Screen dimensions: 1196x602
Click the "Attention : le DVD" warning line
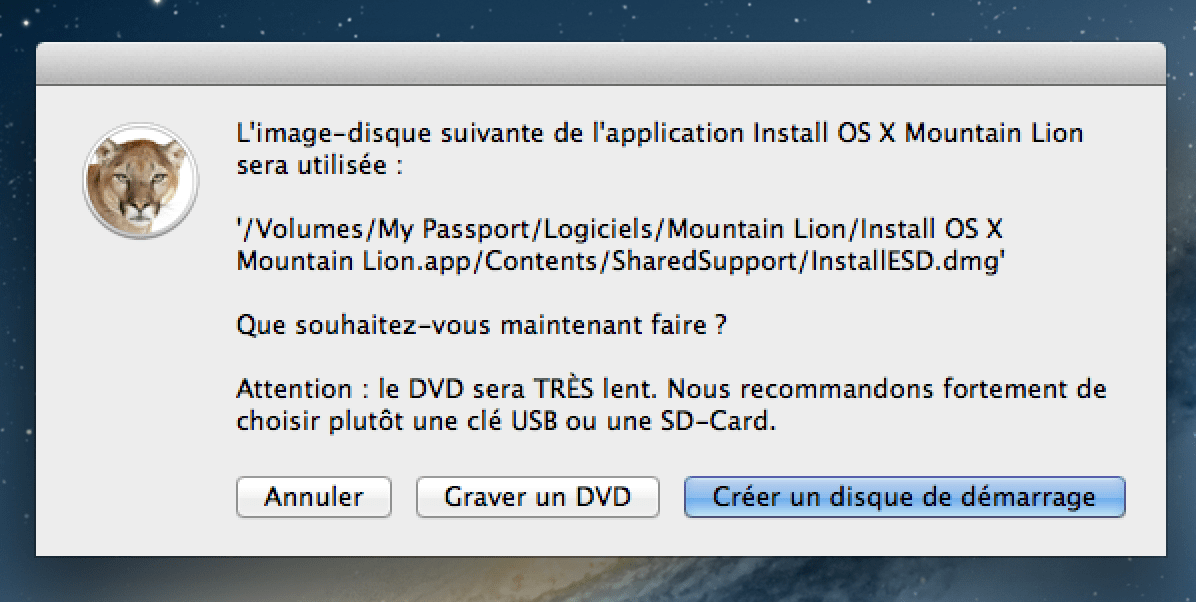(671, 389)
